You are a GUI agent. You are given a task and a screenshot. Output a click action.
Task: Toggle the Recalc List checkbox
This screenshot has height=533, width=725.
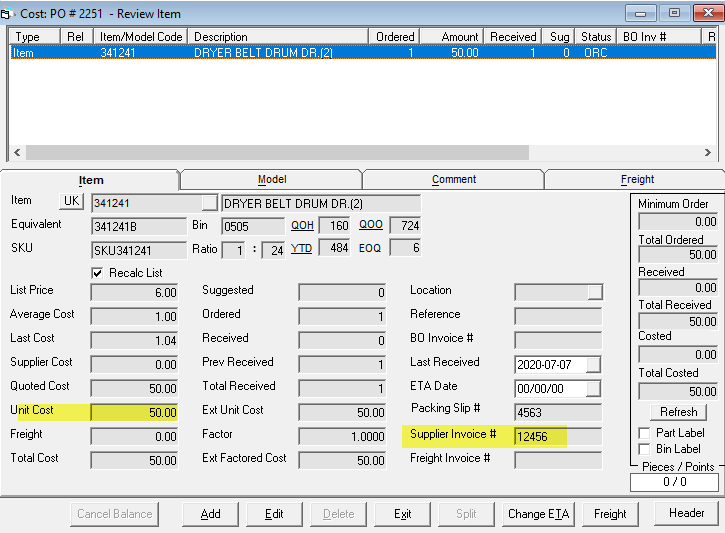pos(97,273)
